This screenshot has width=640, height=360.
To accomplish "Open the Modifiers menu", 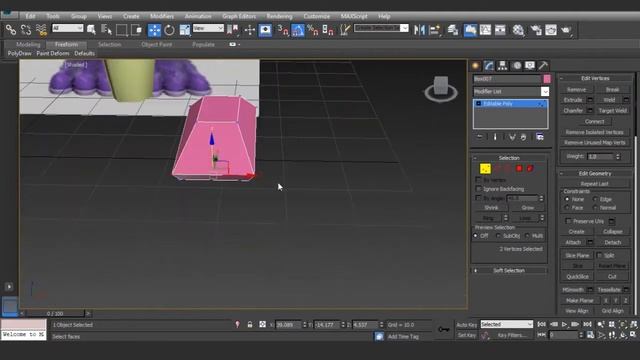I will click(x=162, y=16).
